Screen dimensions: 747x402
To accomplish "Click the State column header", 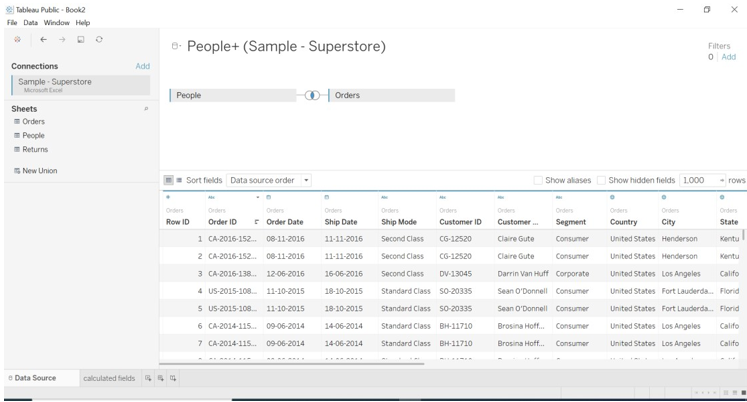I will pyautogui.click(x=729, y=222).
